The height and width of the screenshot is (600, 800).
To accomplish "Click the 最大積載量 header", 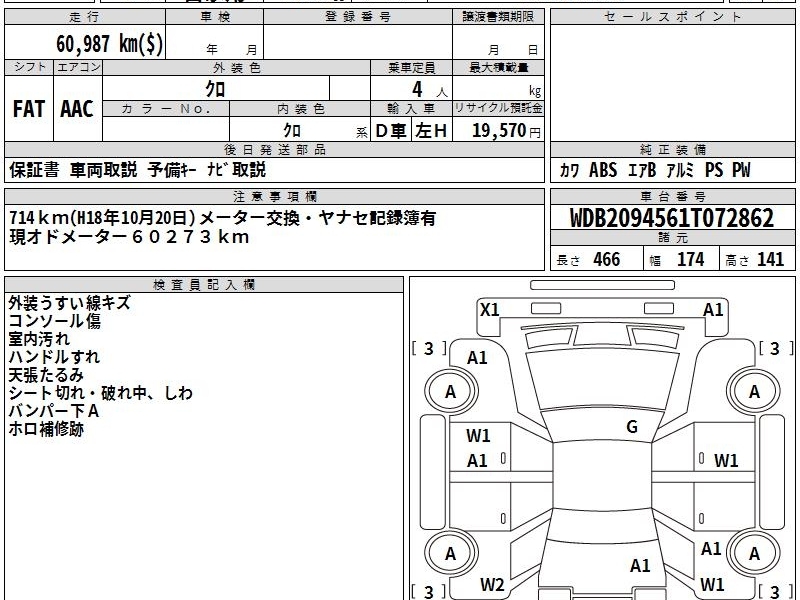I will (498, 67).
